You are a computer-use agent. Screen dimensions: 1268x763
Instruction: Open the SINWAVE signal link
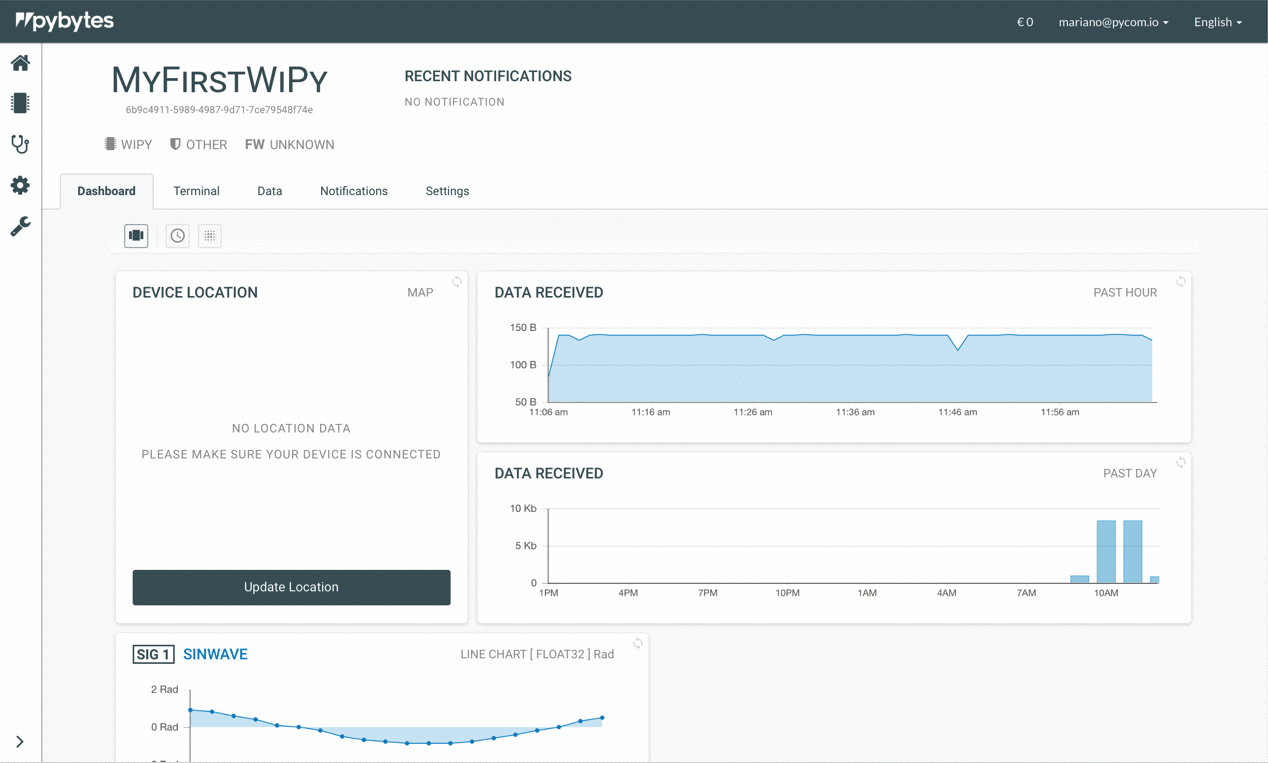point(215,654)
